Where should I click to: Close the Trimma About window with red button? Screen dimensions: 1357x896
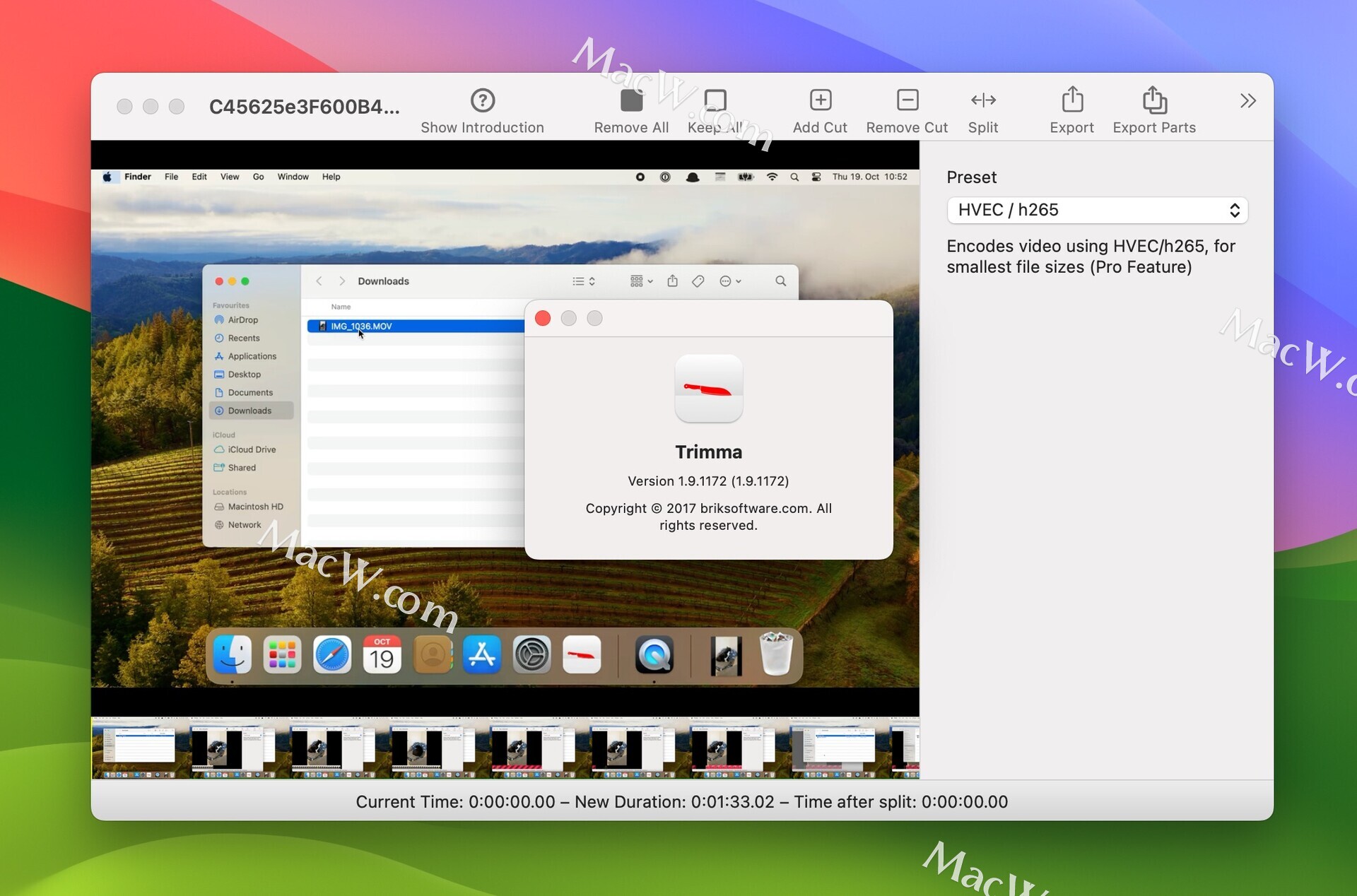coord(543,319)
